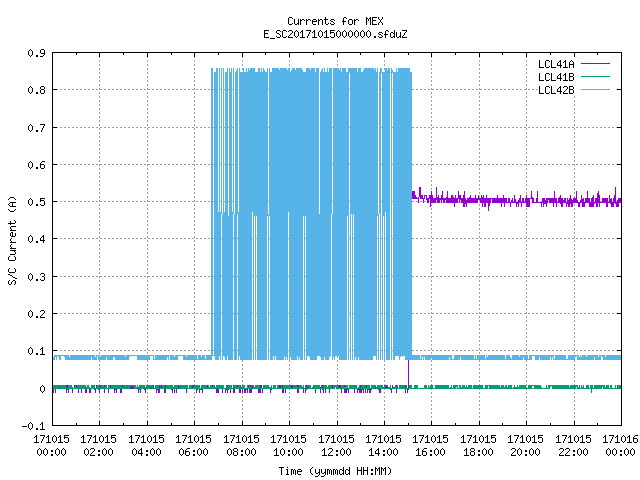Click the 171015 04:00 time tick label
Viewport: 640px width, 480px height.
pyautogui.click(x=146, y=446)
